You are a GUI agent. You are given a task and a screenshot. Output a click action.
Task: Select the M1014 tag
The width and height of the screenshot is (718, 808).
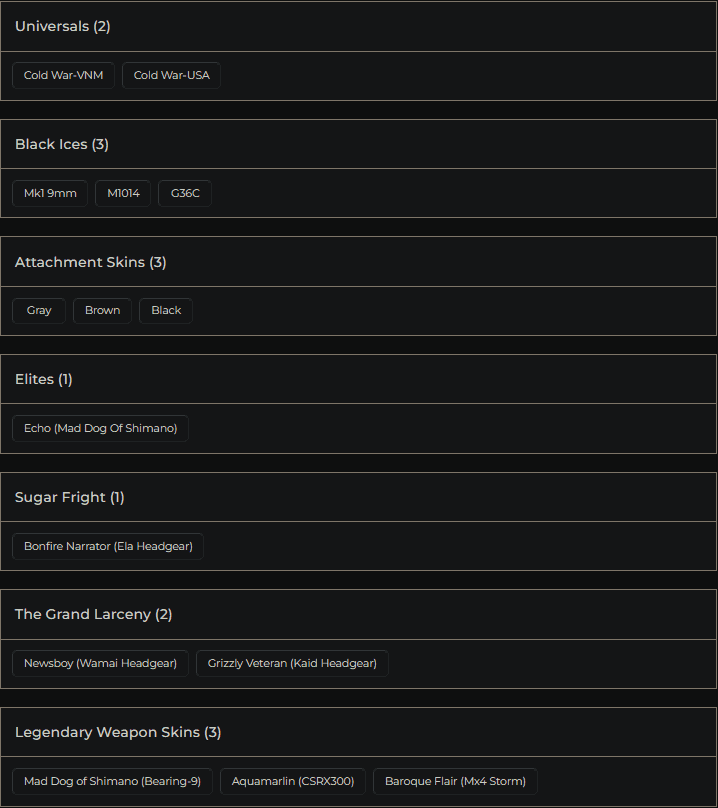click(123, 193)
